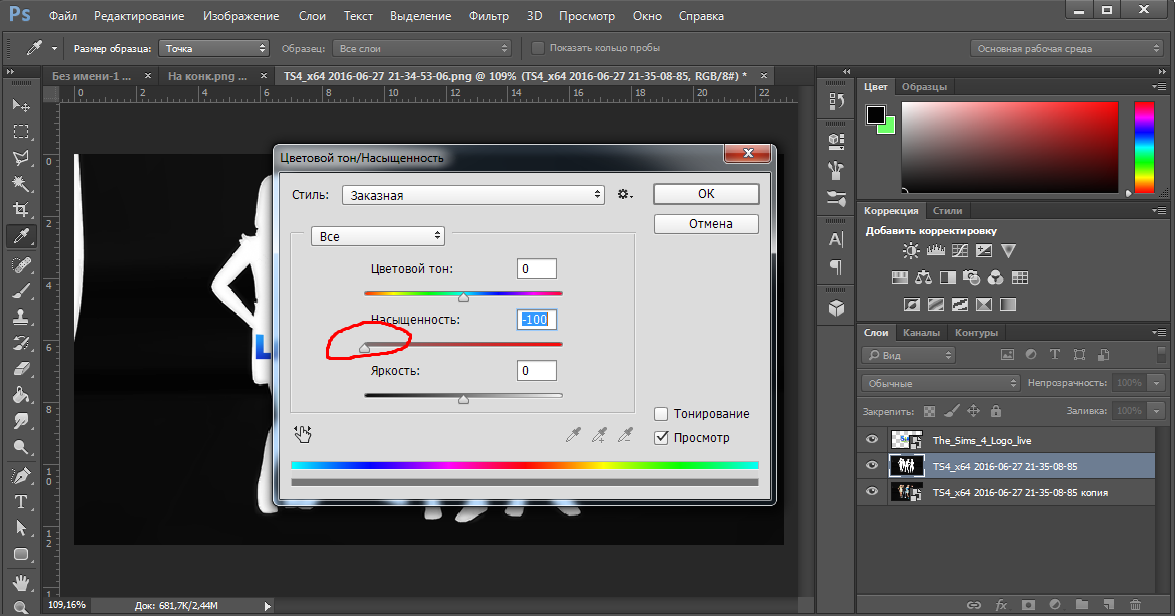This screenshot has width=1175, height=616.
Task: Click the Насыщенность value field
Action: click(537, 320)
